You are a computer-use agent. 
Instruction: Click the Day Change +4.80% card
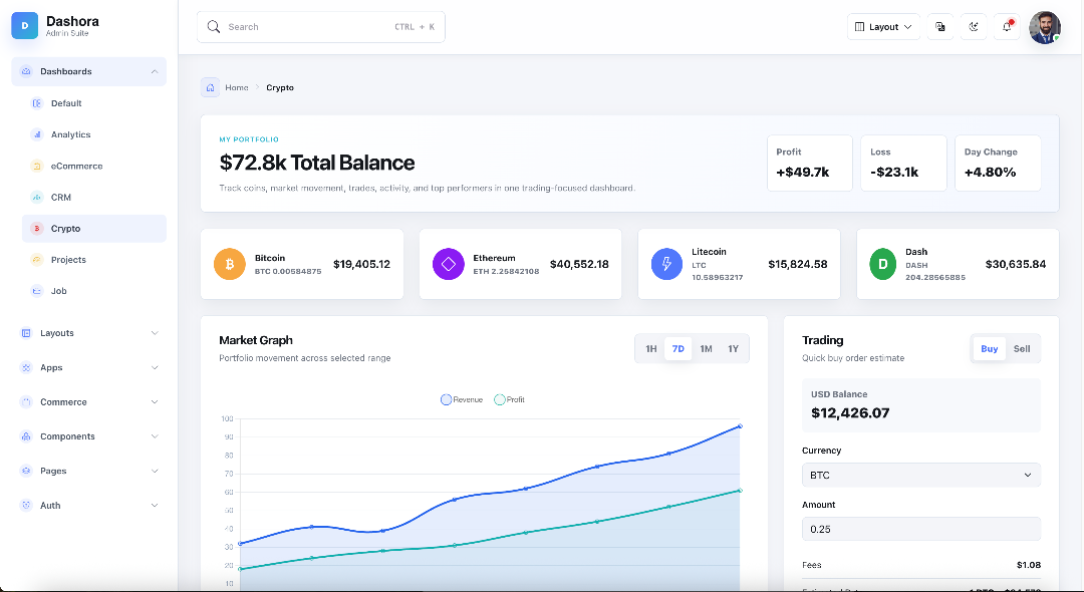point(998,163)
